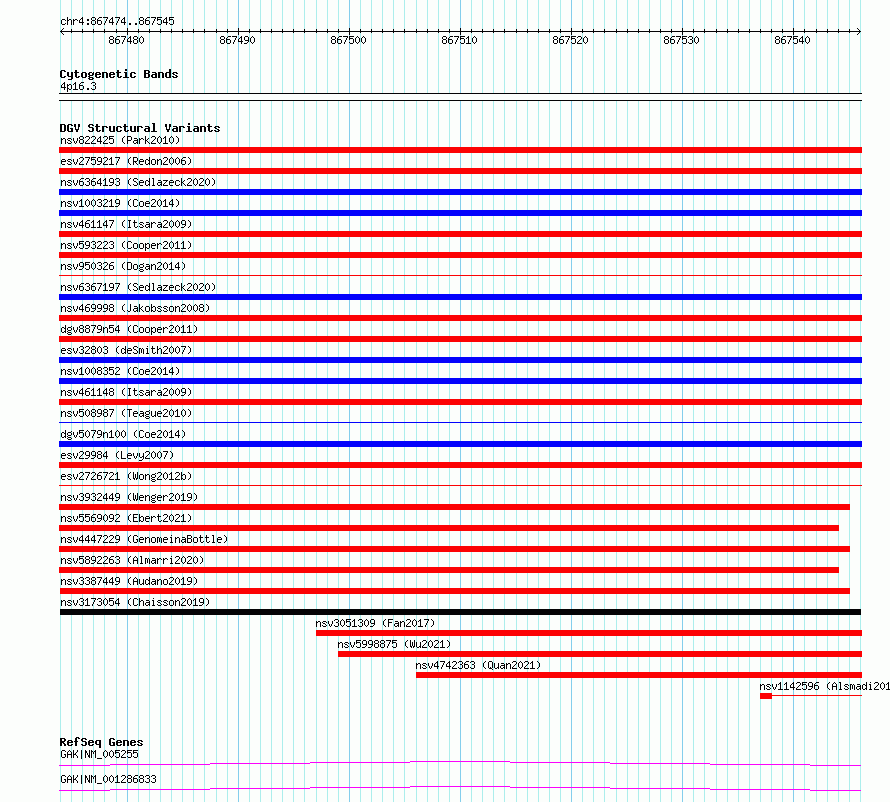Open the nsv3173054 (Chaisson2019) label
The height and width of the screenshot is (802, 890).
coord(135,602)
